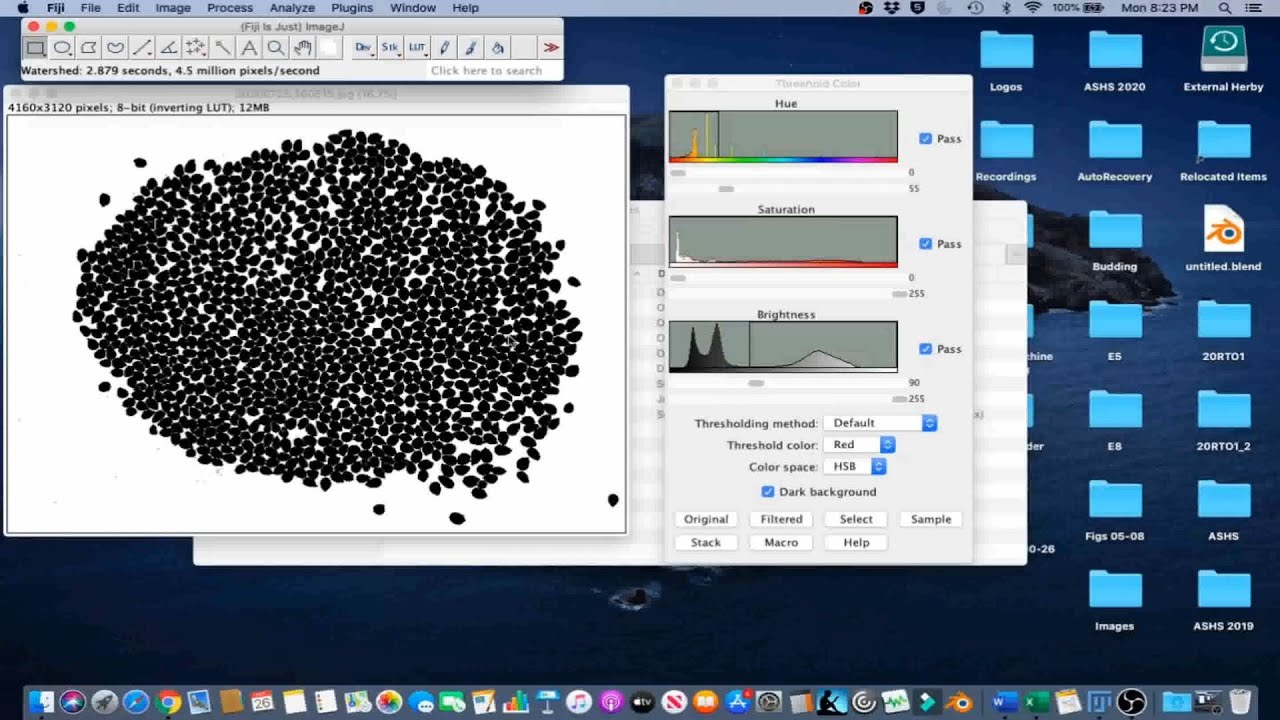Open the Image menu
Image resolution: width=1280 pixels, height=720 pixels.
173,8
